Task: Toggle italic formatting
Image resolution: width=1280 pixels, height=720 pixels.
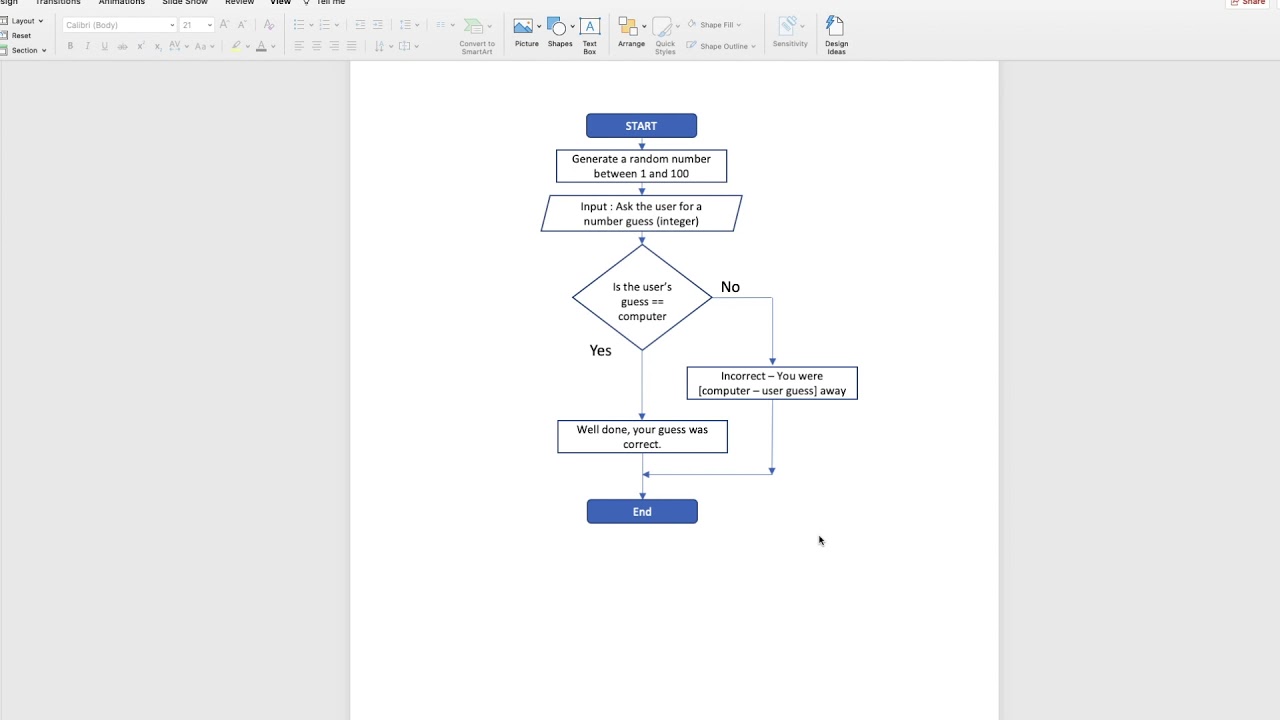Action: pyautogui.click(x=87, y=46)
